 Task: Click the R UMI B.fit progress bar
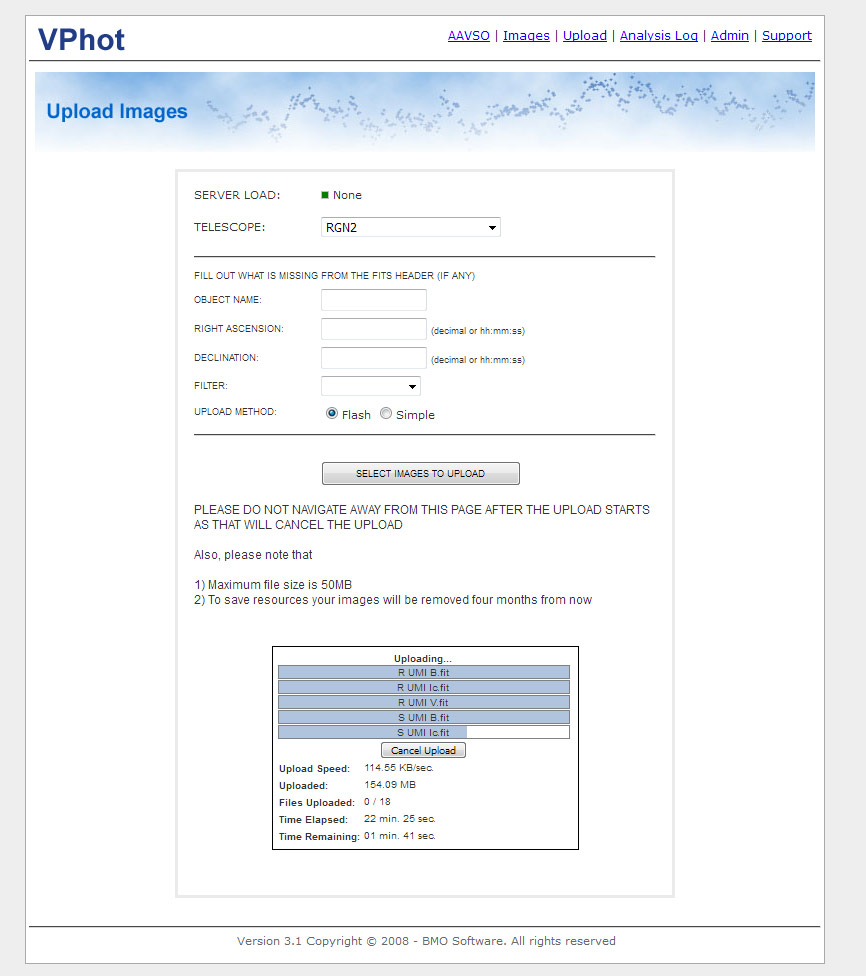click(x=423, y=673)
